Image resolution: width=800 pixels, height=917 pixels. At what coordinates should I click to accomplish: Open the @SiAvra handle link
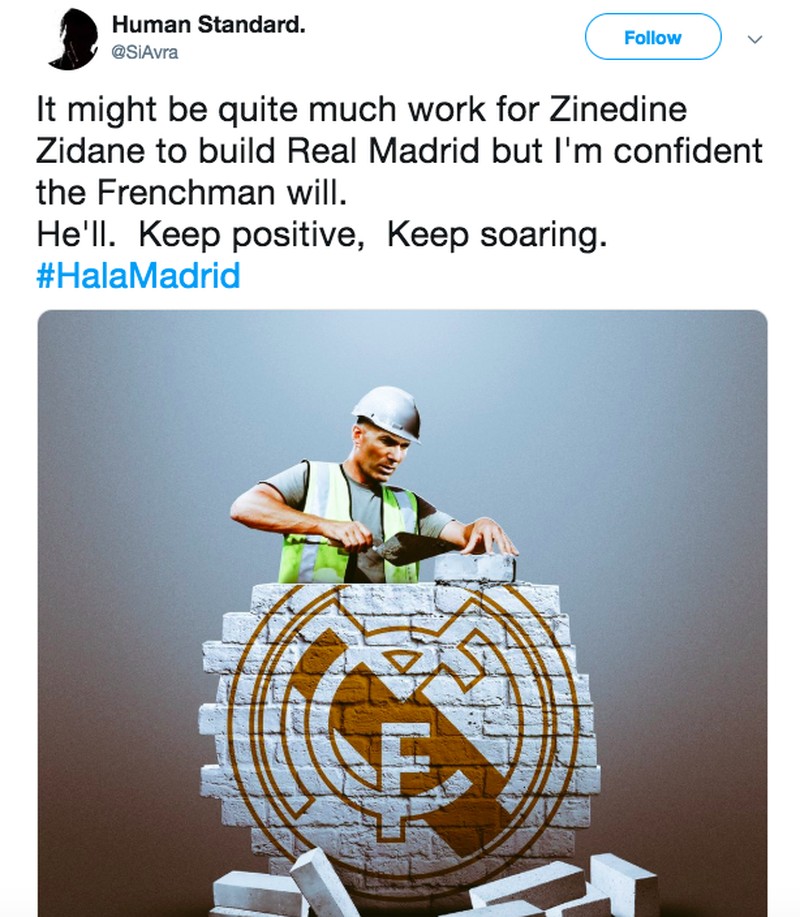point(145,52)
